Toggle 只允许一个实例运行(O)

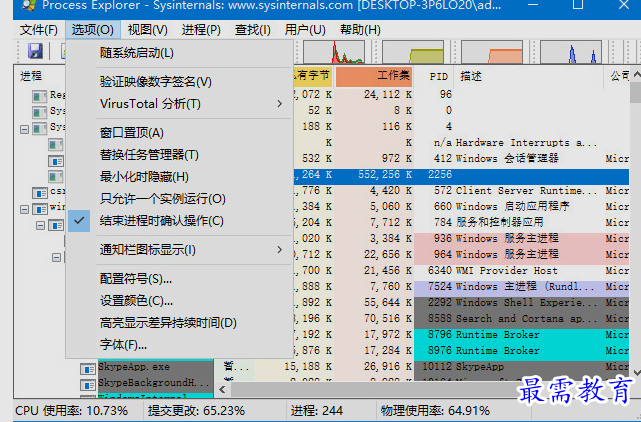tap(180, 199)
